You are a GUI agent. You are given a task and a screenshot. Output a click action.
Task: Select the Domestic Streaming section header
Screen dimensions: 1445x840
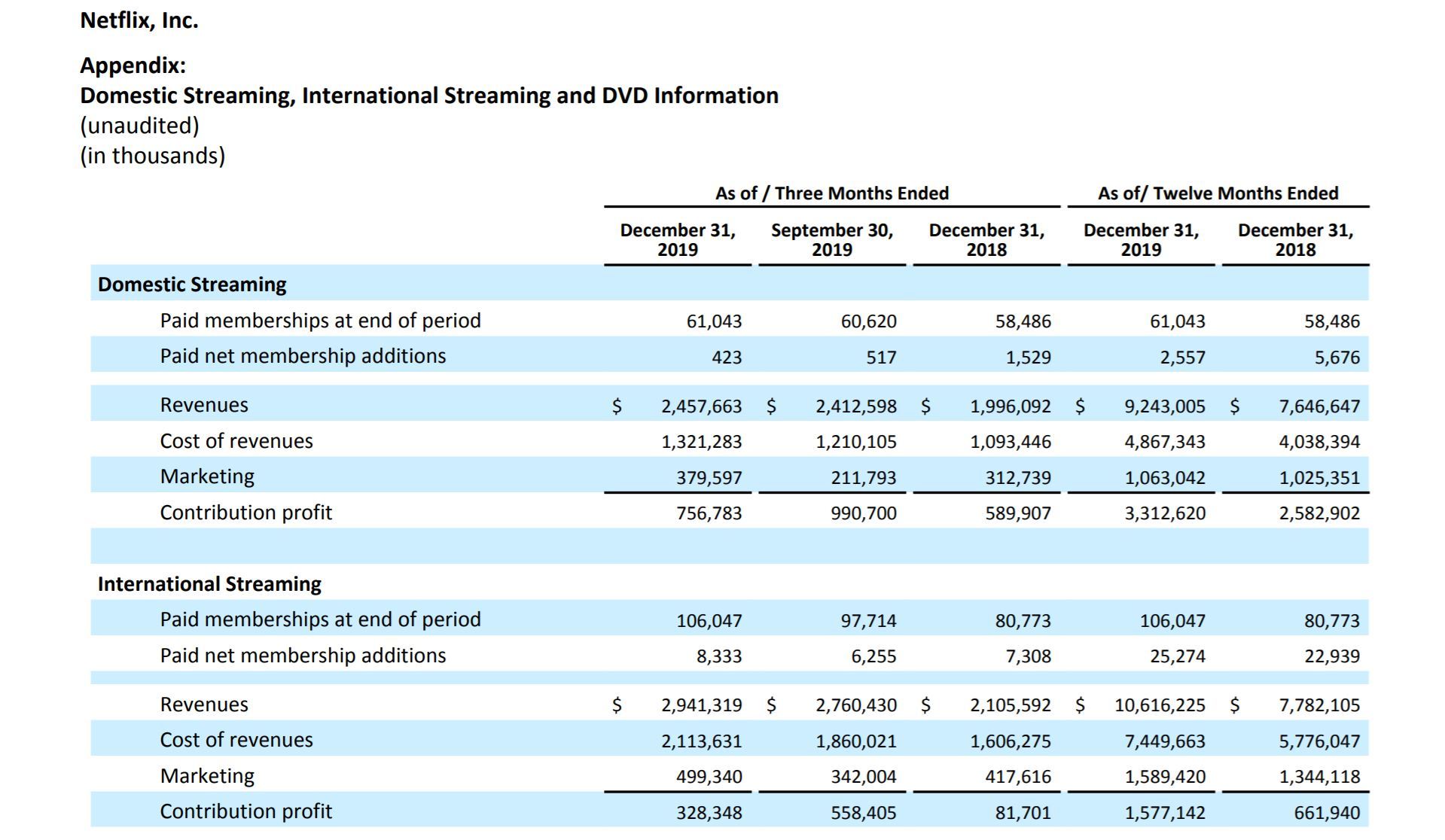tap(192, 285)
